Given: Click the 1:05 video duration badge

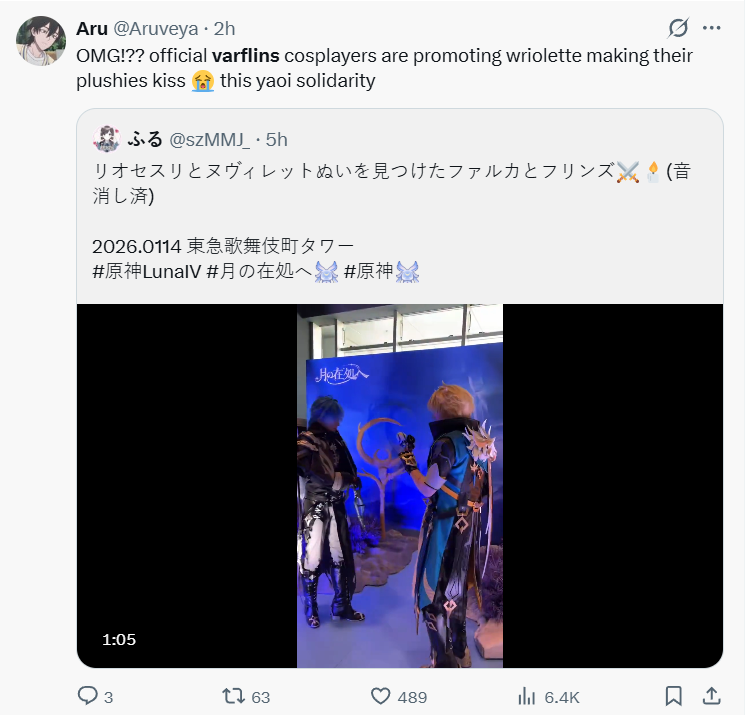Looking at the screenshot, I should pos(119,639).
